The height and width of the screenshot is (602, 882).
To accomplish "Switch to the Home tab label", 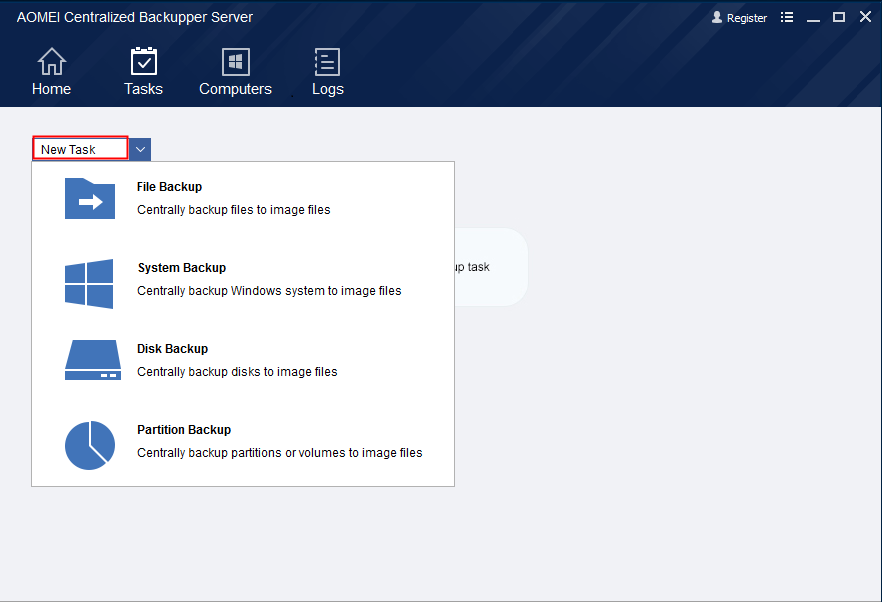I will tap(51, 89).
